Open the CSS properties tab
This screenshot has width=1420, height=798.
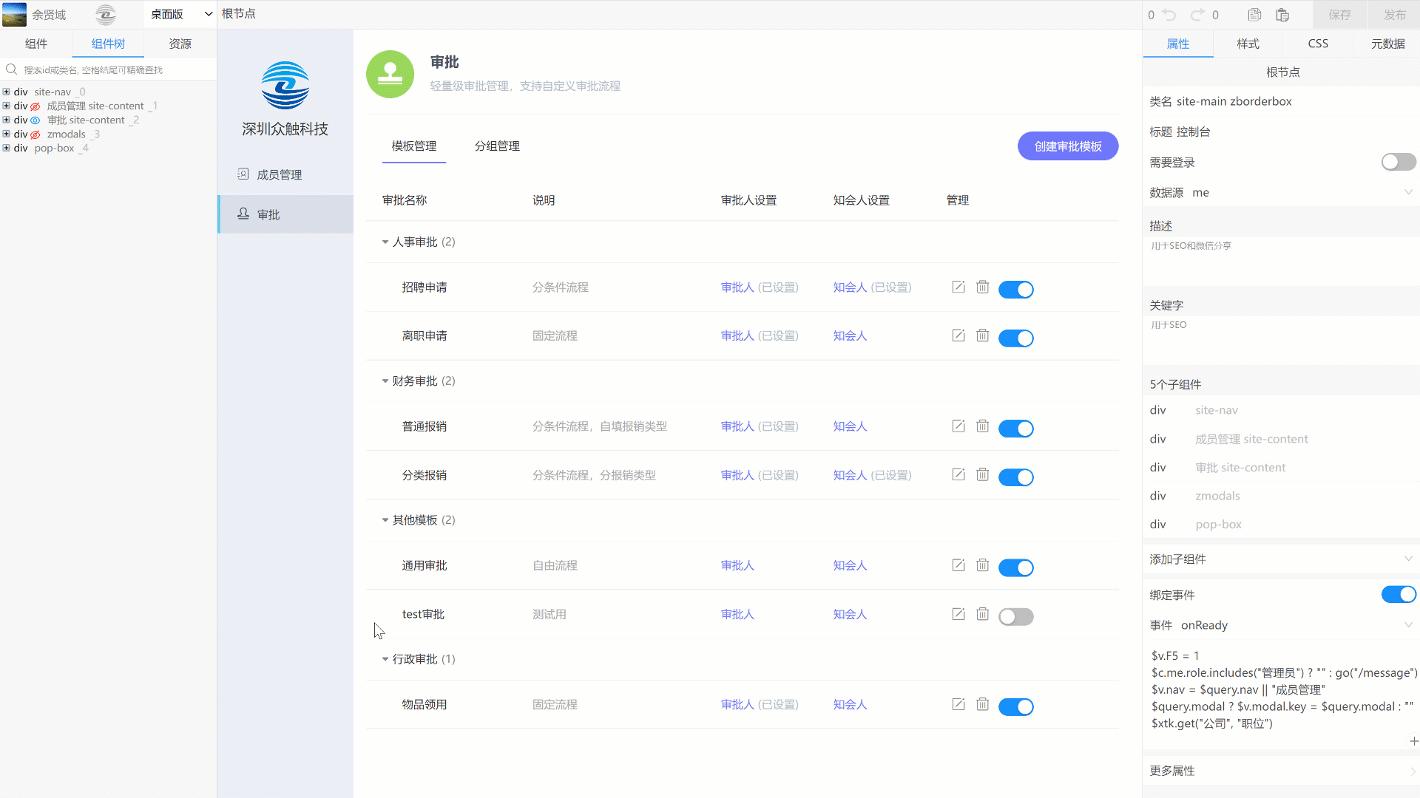point(1318,44)
